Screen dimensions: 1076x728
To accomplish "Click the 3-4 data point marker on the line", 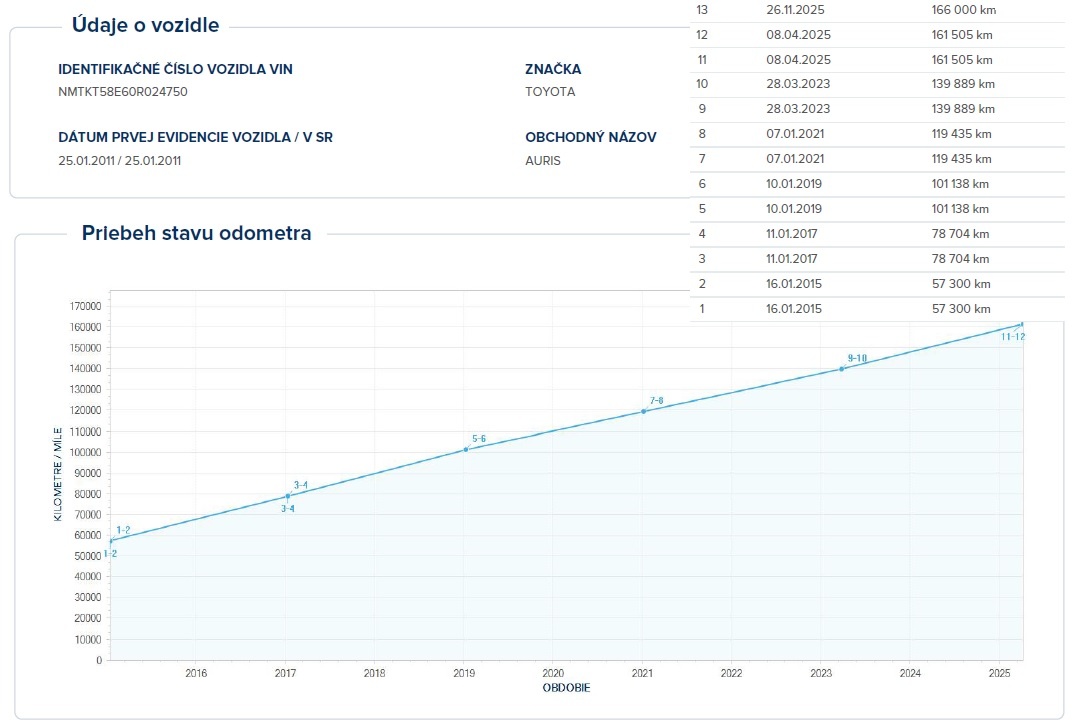I will [x=288, y=496].
